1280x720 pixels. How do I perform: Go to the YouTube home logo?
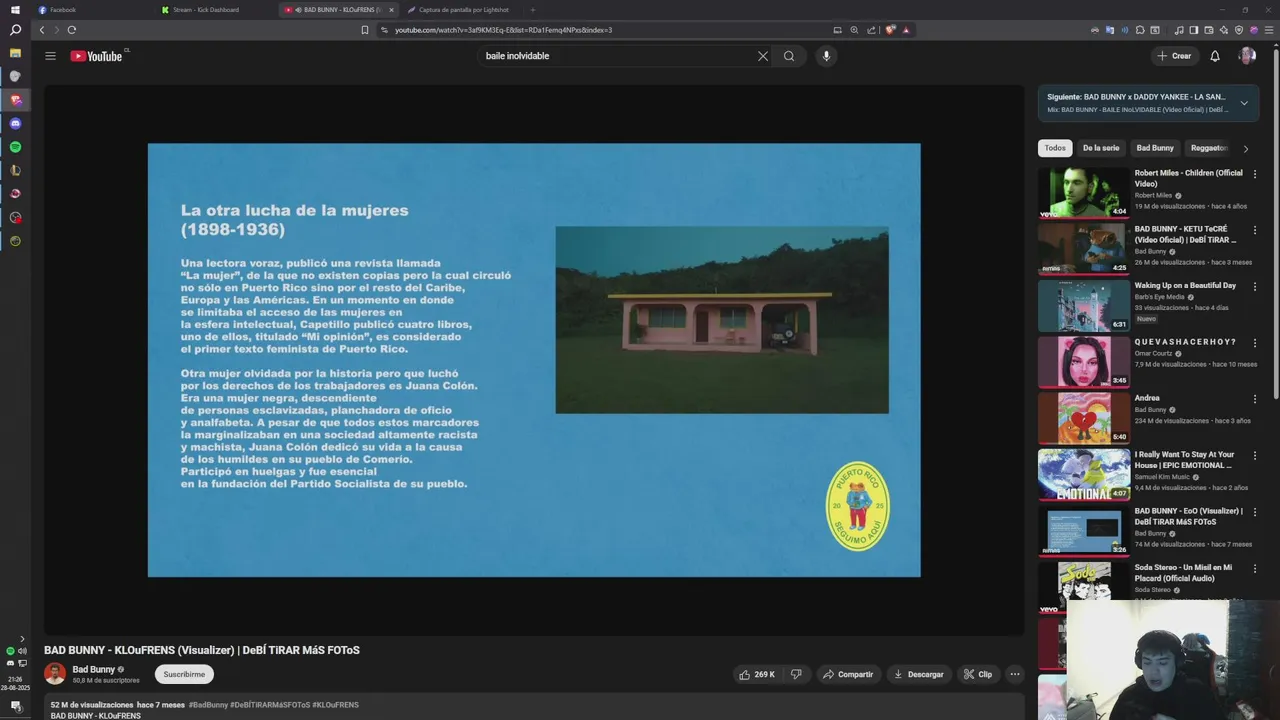(96, 56)
